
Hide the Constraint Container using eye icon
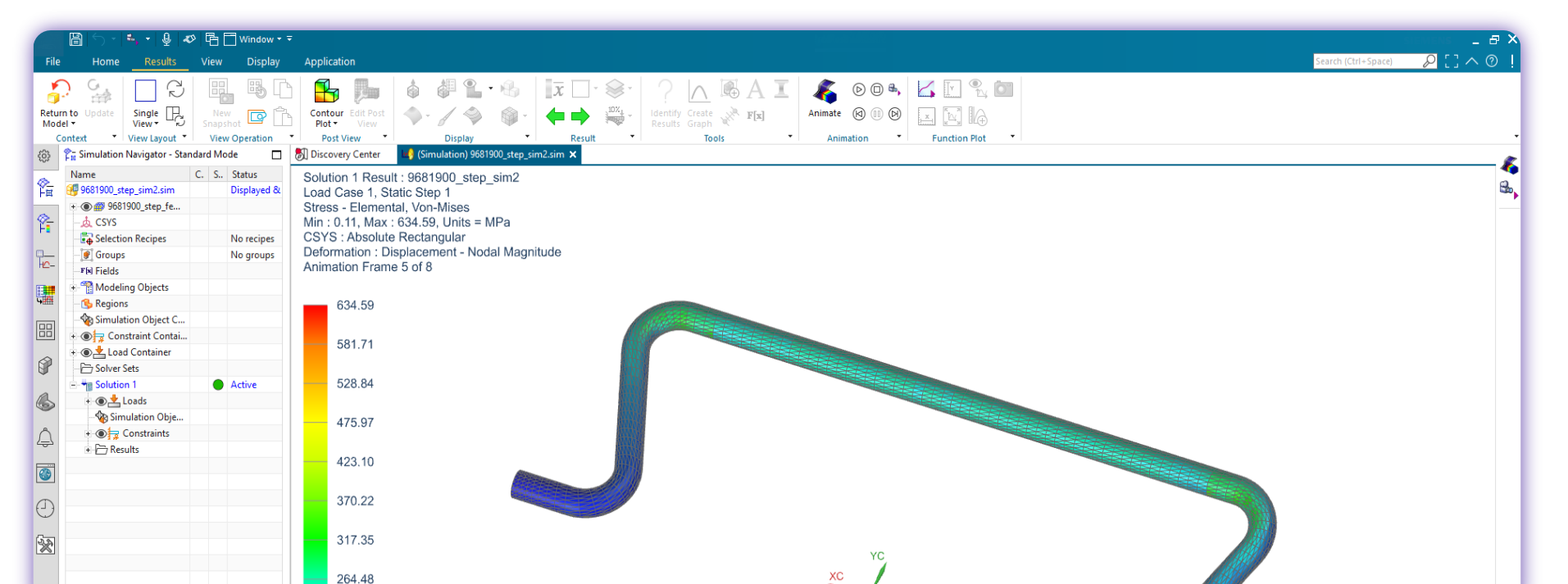(86, 336)
